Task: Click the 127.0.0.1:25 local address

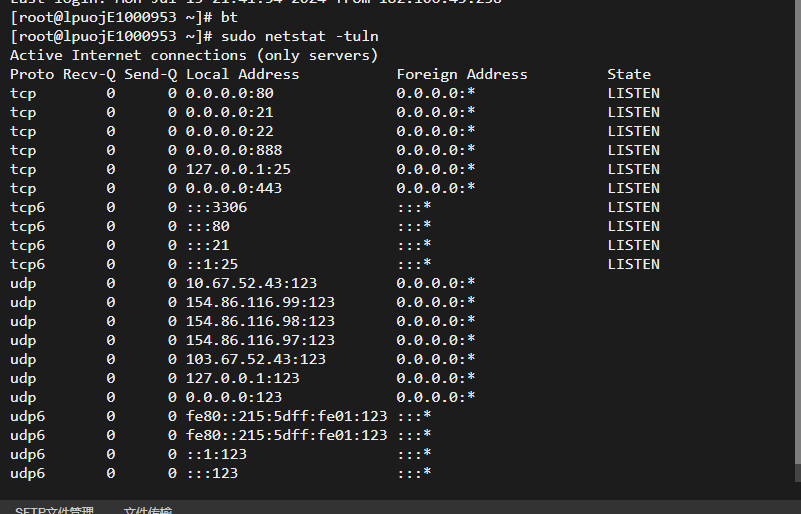Action: (x=238, y=169)
